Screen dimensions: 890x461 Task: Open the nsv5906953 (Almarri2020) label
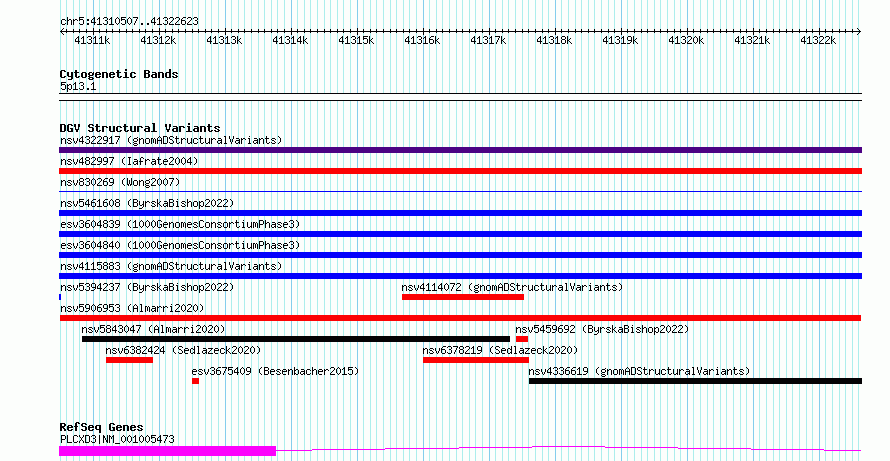[132, 308]
